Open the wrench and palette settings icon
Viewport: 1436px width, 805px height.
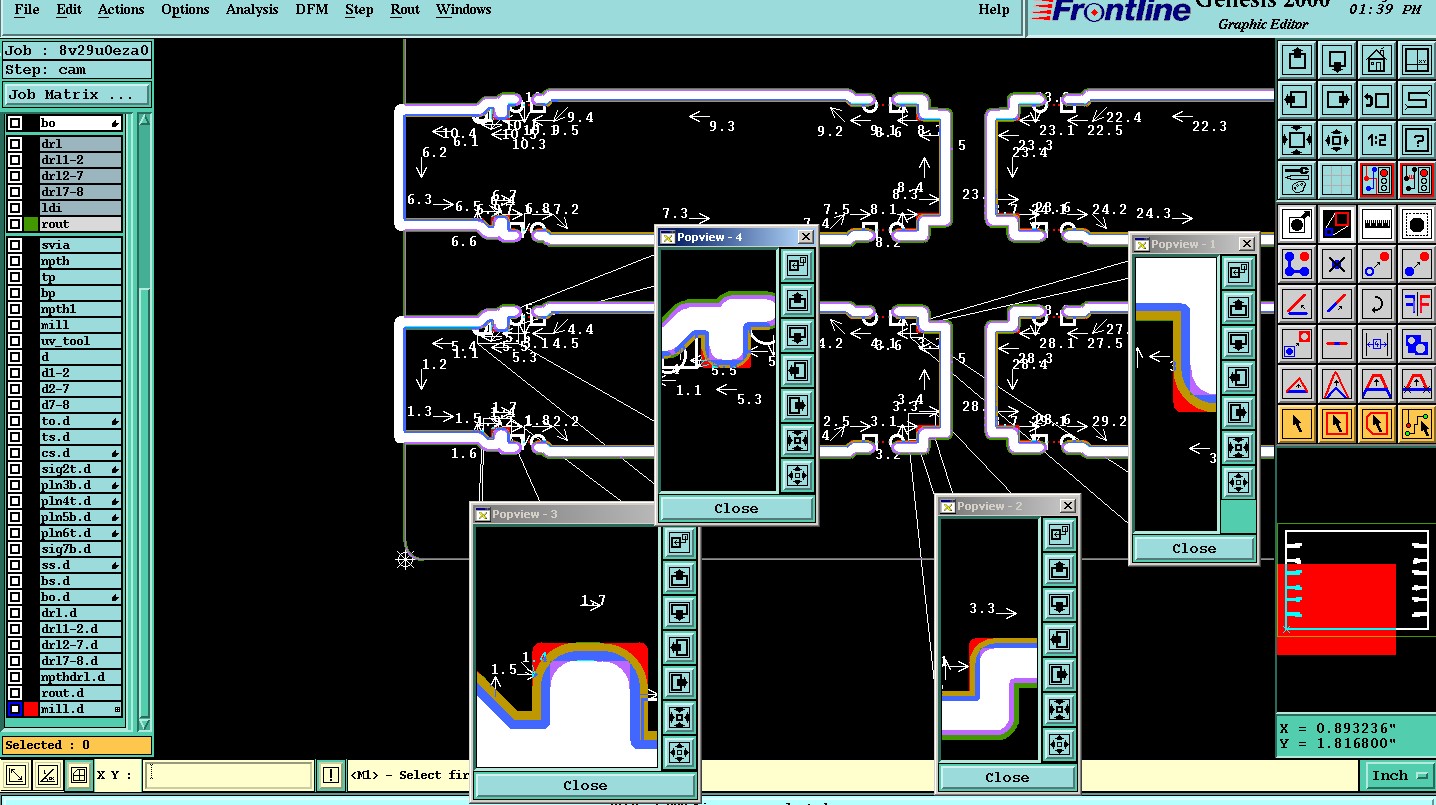[1297, 180]
